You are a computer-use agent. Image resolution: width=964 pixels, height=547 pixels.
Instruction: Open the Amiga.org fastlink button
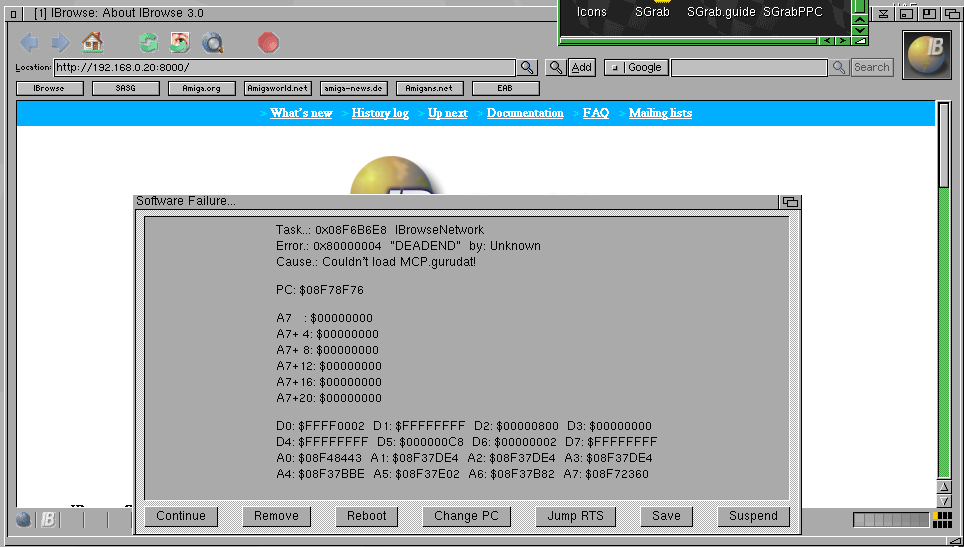tap(202, 89)
